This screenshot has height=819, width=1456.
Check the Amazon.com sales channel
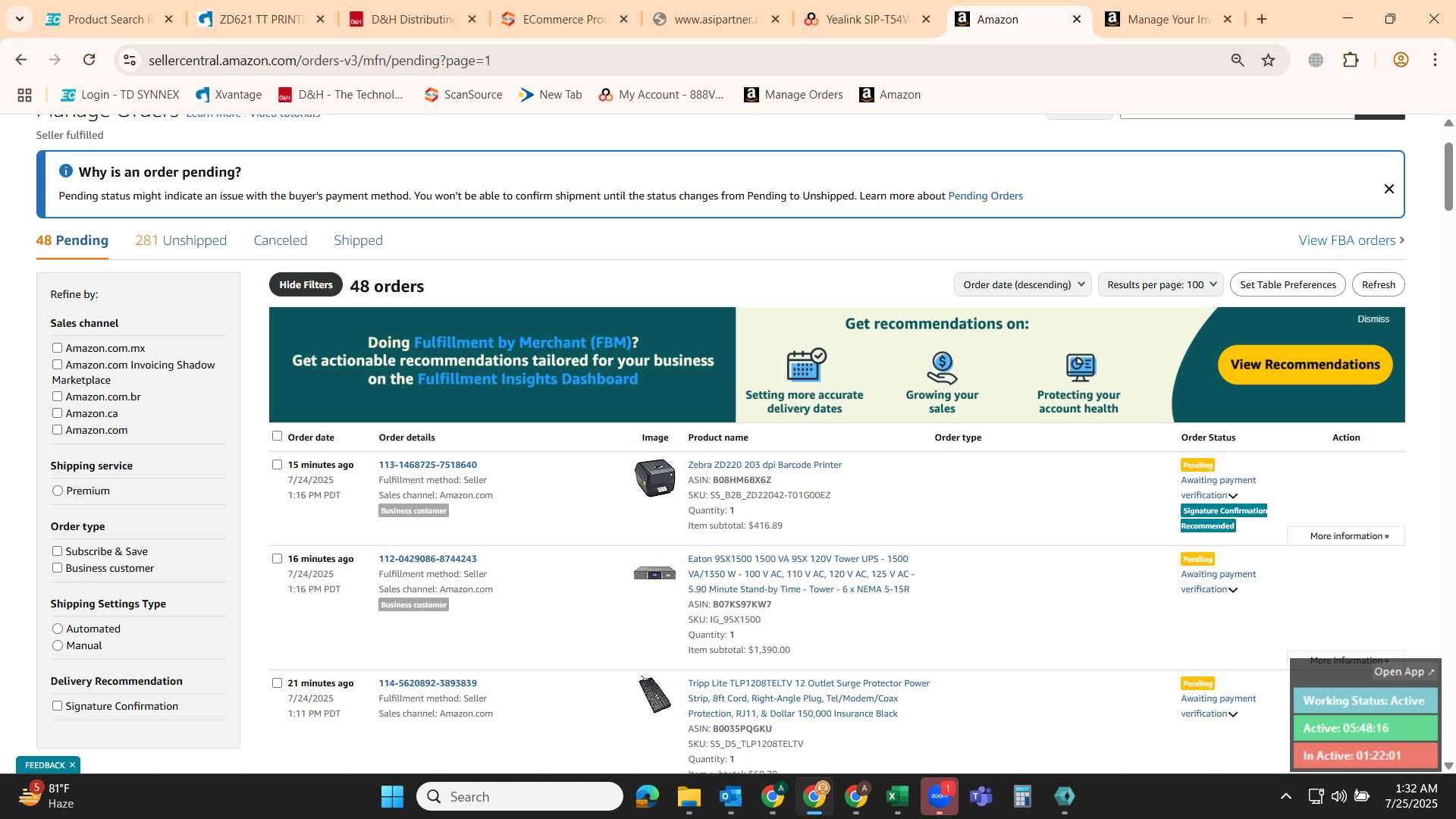pyautogui.click(x=57, y=430)
